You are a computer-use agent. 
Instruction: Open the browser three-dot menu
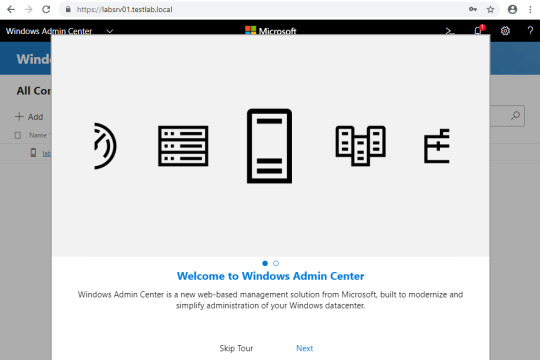[x=530, y=9]
